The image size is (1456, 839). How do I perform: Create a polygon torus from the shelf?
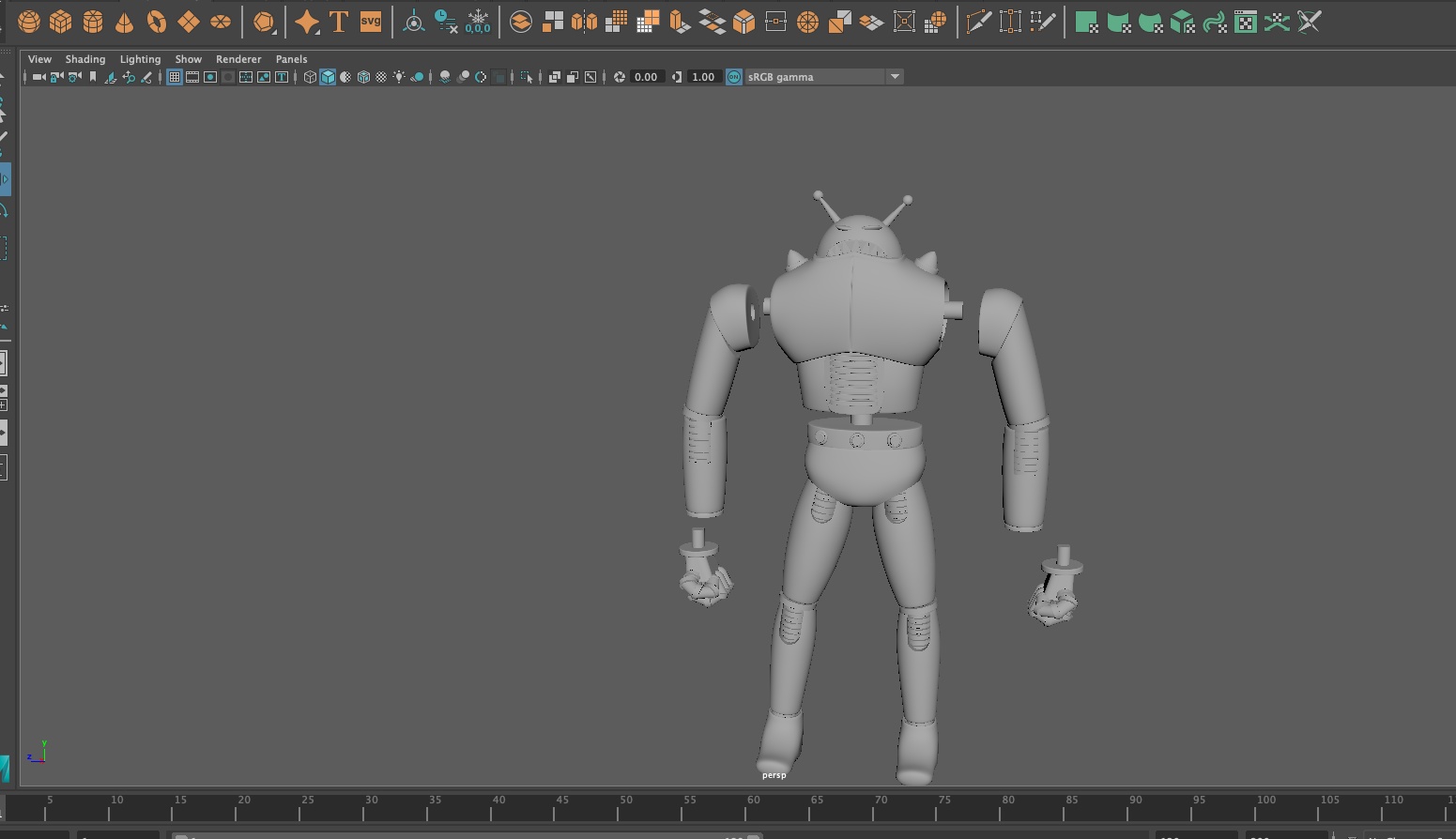157,22
